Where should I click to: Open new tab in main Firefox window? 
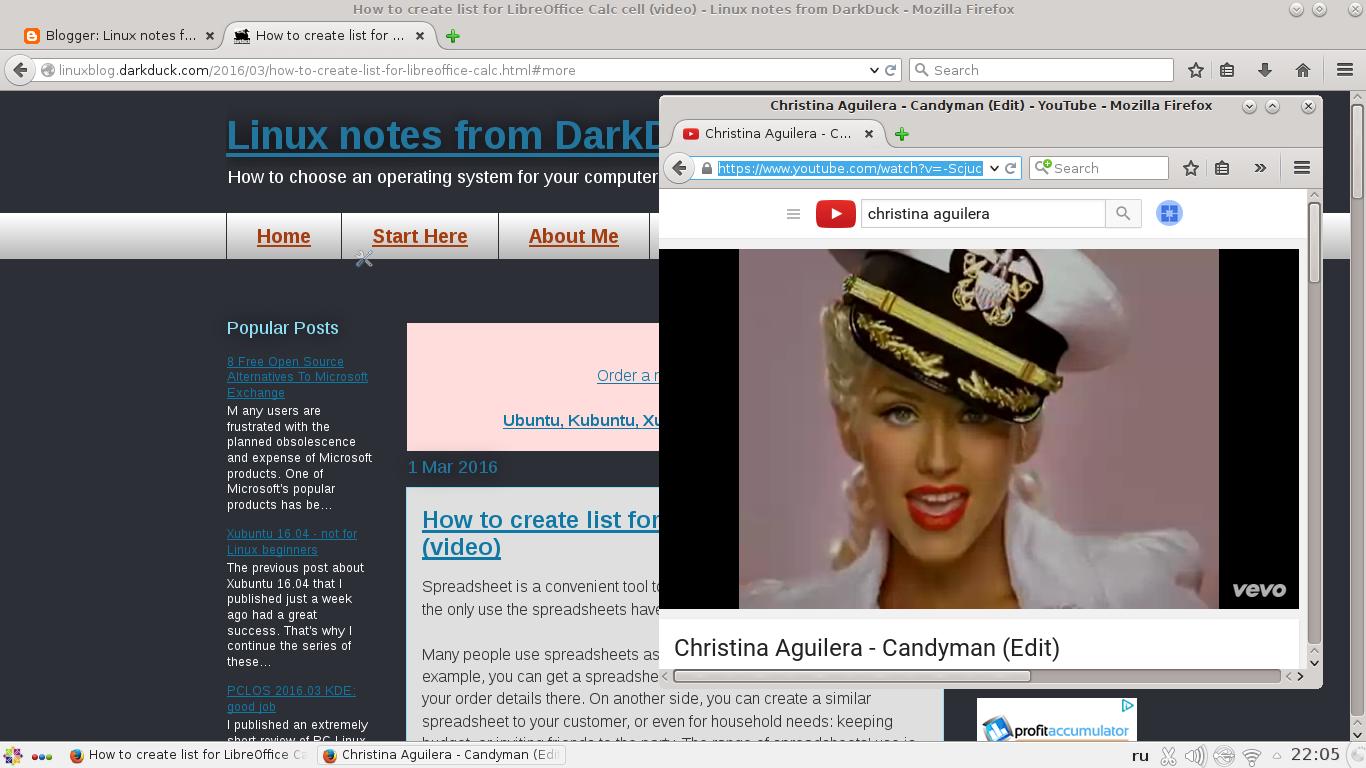pos(452,36)
